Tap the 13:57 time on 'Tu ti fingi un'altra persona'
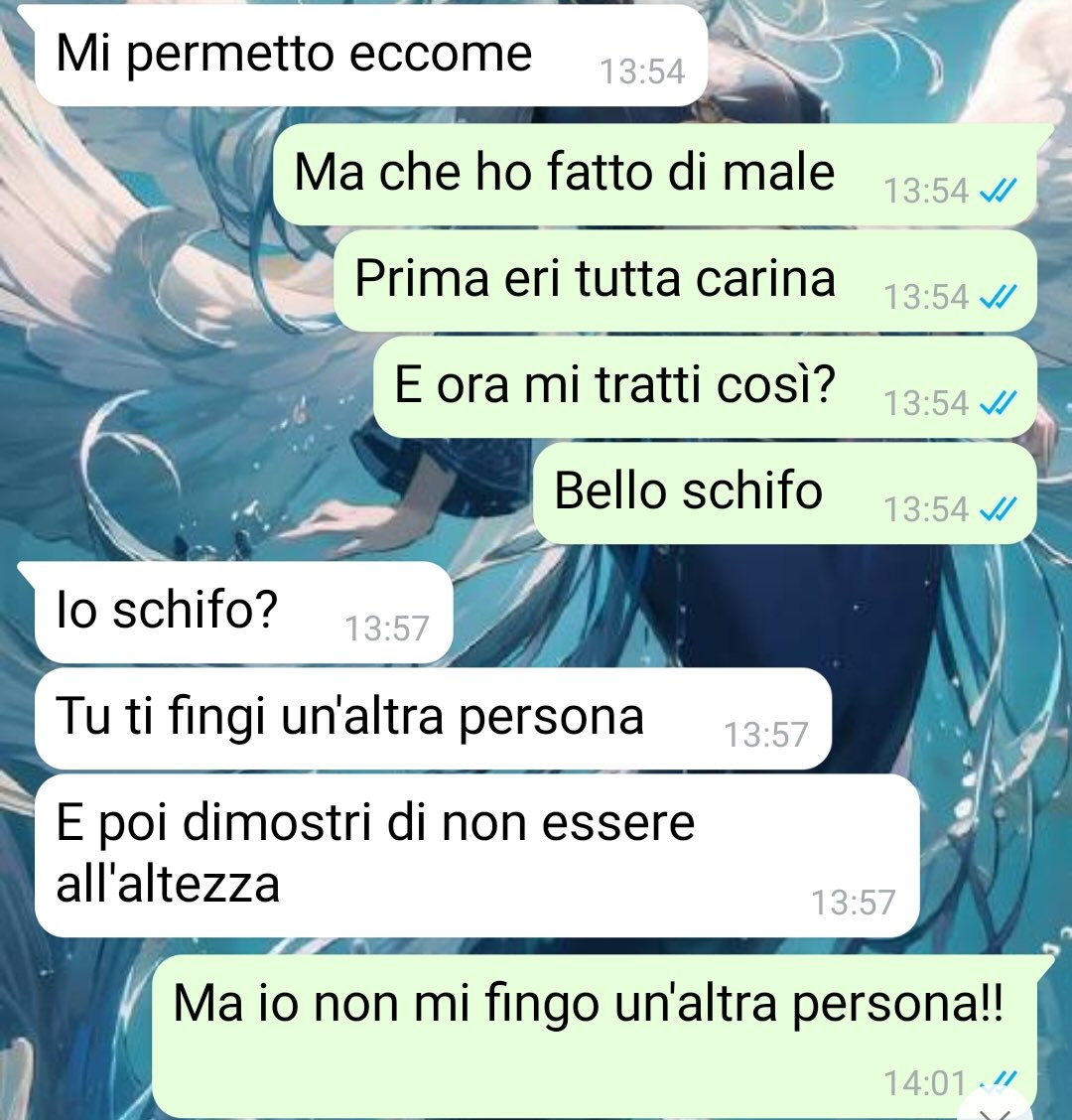 click(766, 735)
